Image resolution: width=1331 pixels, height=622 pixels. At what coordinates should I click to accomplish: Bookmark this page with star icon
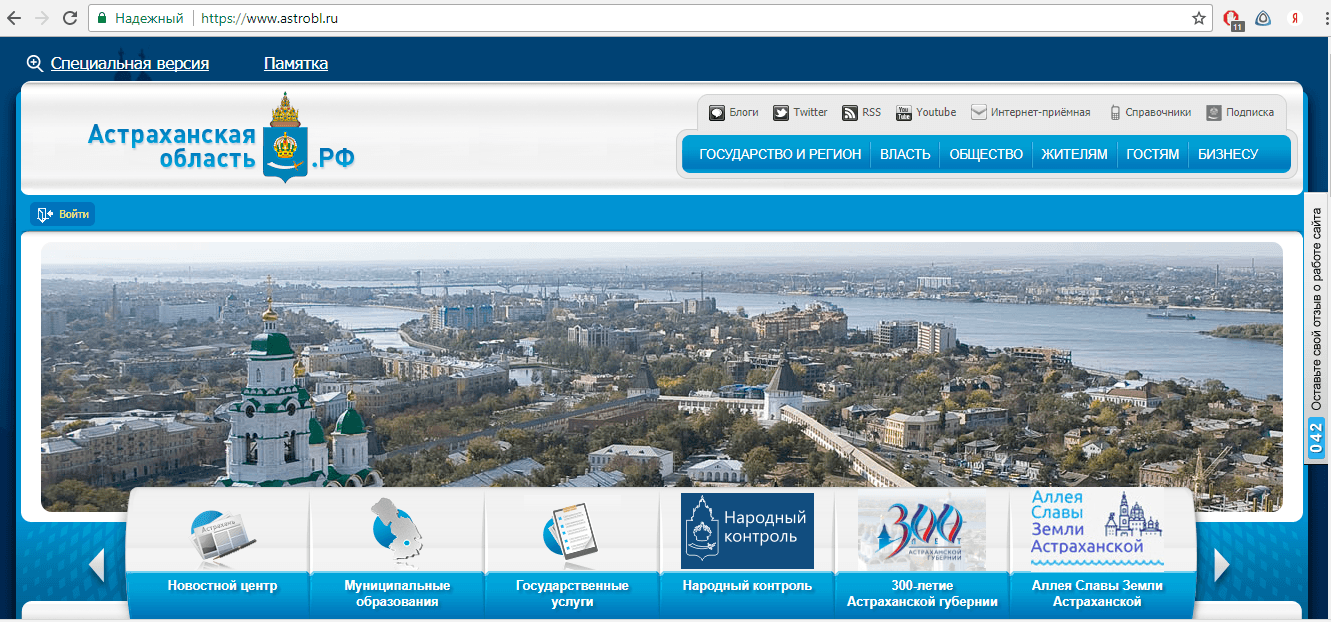[x=1199, y=18]
